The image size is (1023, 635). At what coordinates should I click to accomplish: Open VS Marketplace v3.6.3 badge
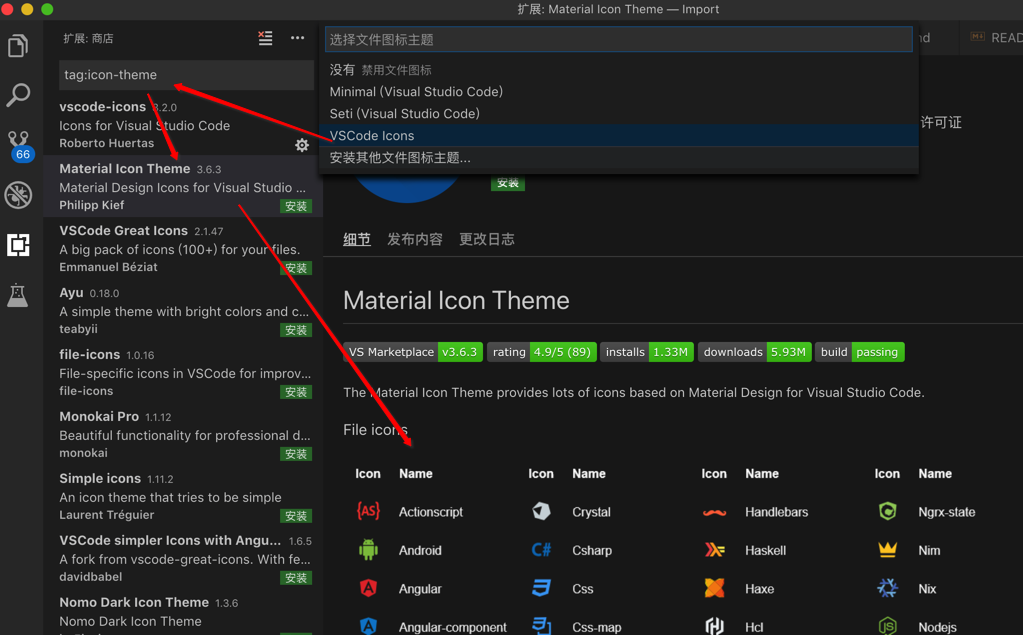pos(413,352)
